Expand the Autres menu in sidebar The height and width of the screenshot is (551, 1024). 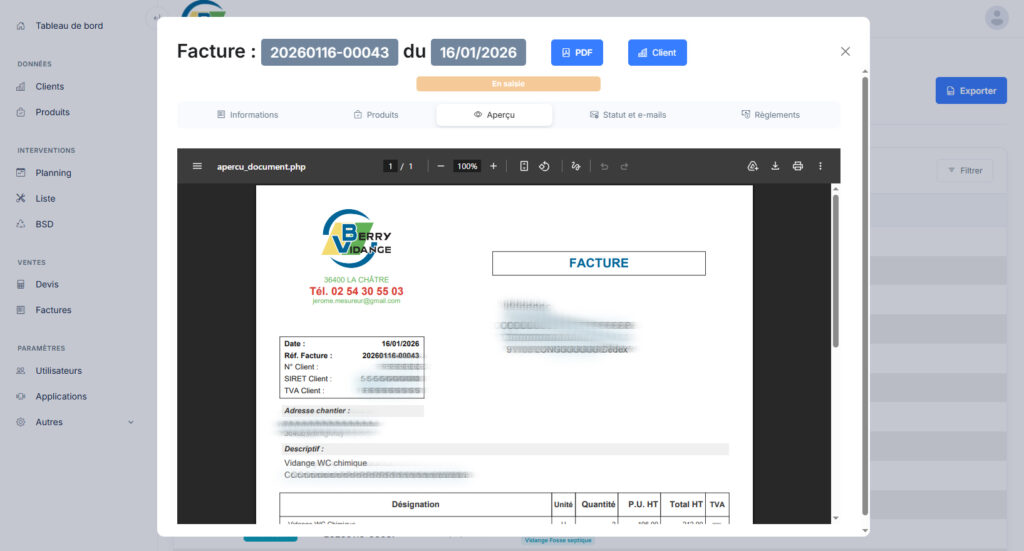pyautogui.click(x=75, y=422)
